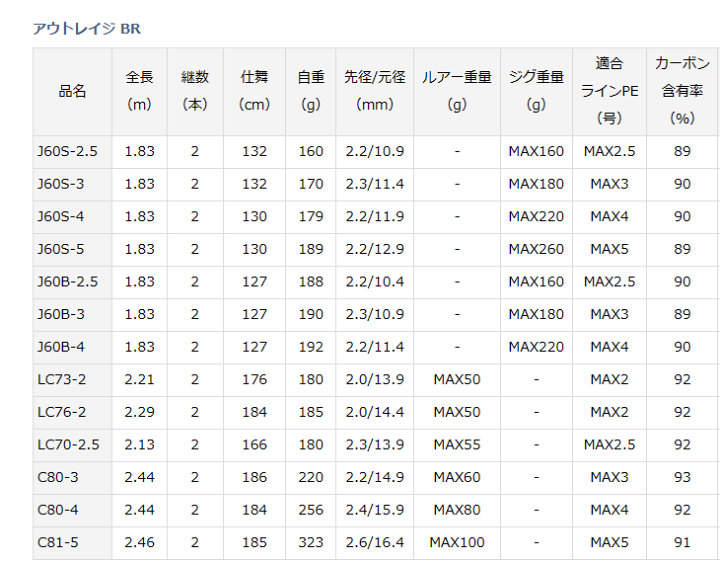Viewport: 720px width, 563px height.
Task: Click the LC73-2 model name cell
Action: 62,379
